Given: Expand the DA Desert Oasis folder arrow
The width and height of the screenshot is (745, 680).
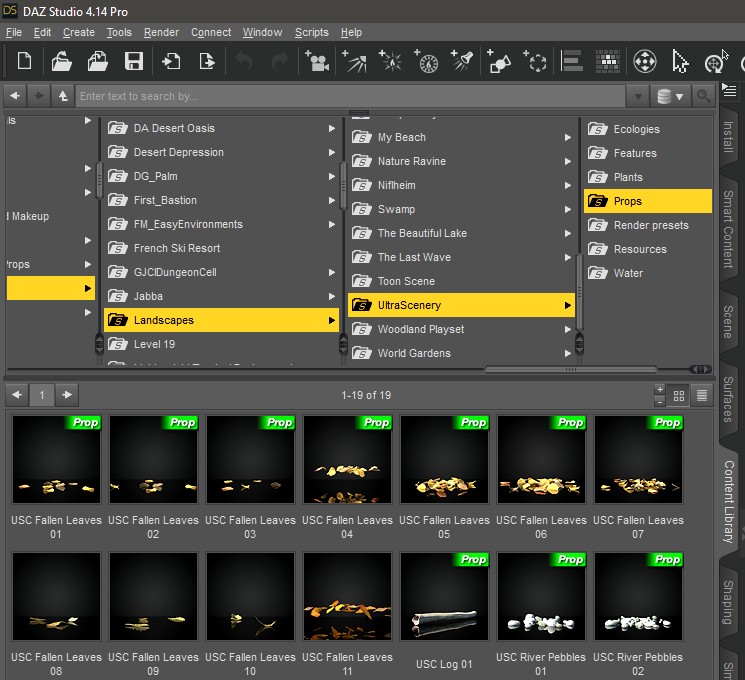Looking at the screenshot, I should pos(332,128).
